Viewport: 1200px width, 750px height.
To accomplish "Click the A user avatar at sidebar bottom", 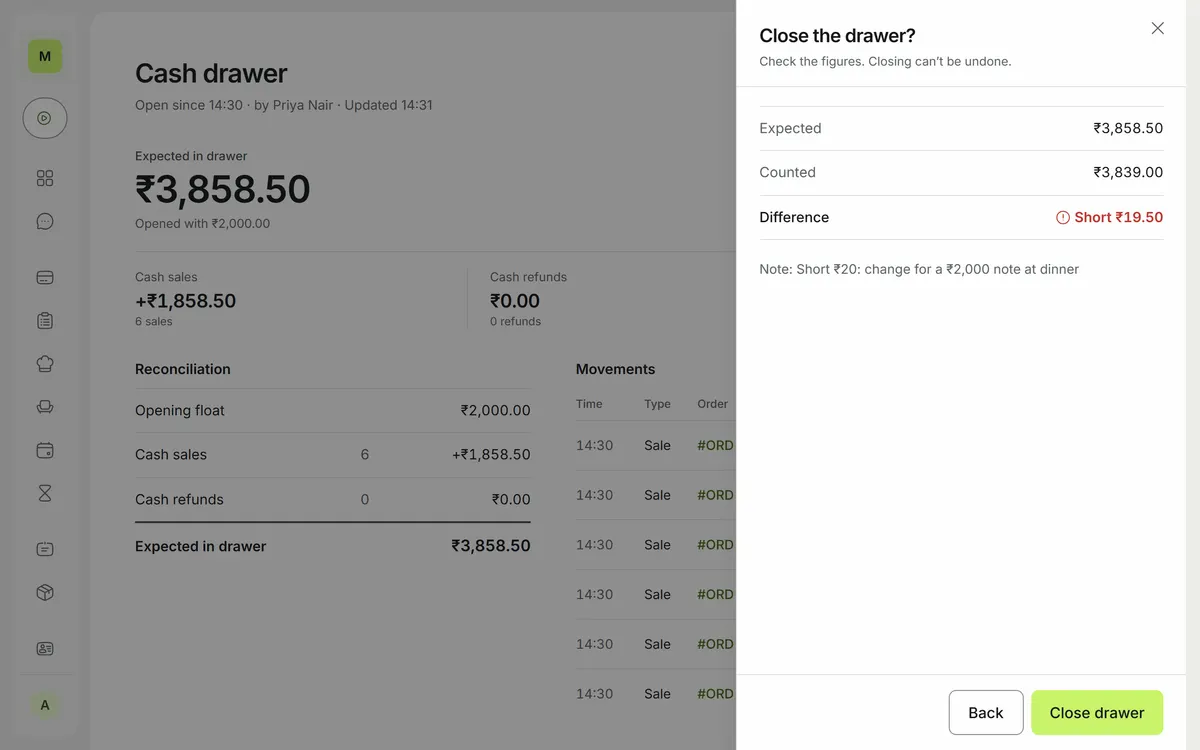I will click(x=45, y=705).
